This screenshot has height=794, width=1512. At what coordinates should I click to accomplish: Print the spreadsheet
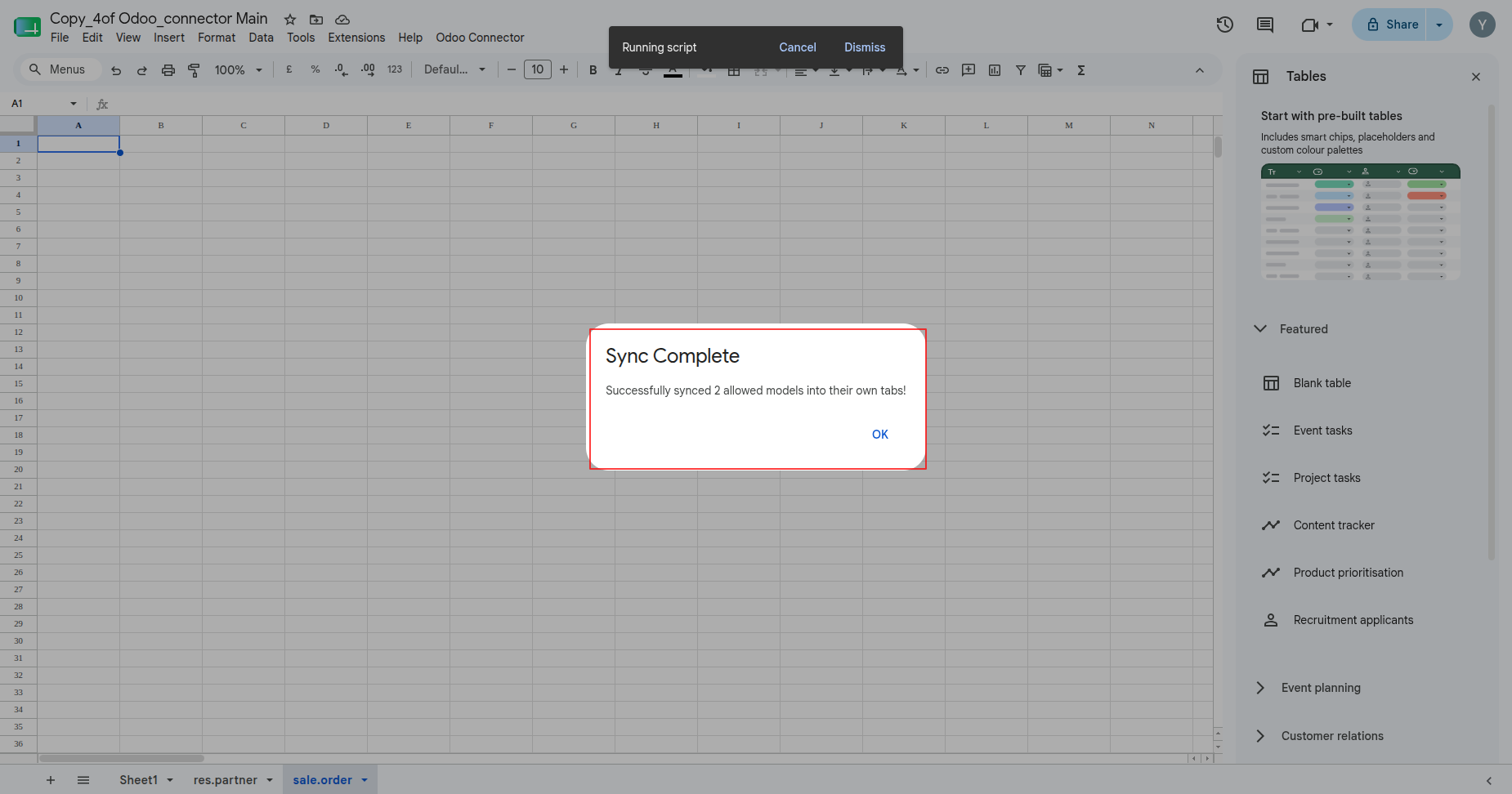[168, 70]
